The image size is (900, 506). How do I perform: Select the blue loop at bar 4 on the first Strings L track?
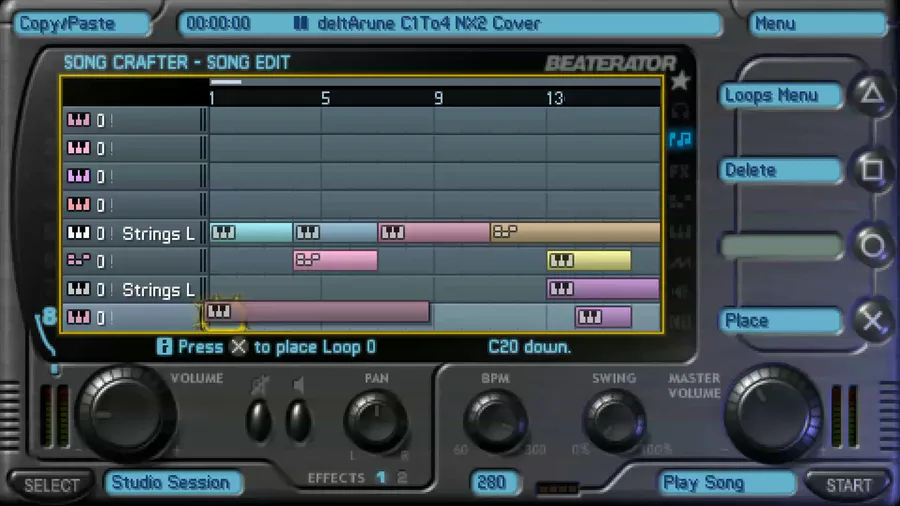[335, 232]
